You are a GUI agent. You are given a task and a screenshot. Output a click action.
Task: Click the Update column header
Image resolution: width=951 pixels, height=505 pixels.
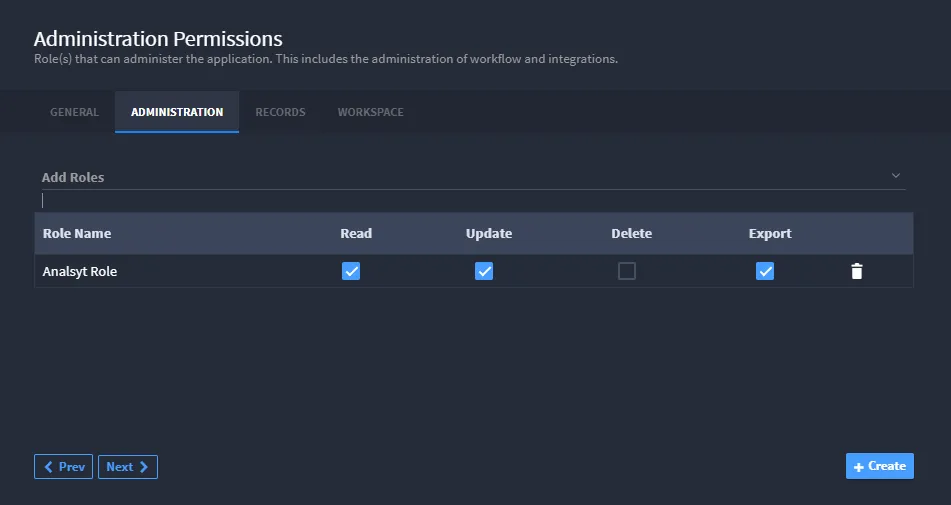(x=489, y=233)
